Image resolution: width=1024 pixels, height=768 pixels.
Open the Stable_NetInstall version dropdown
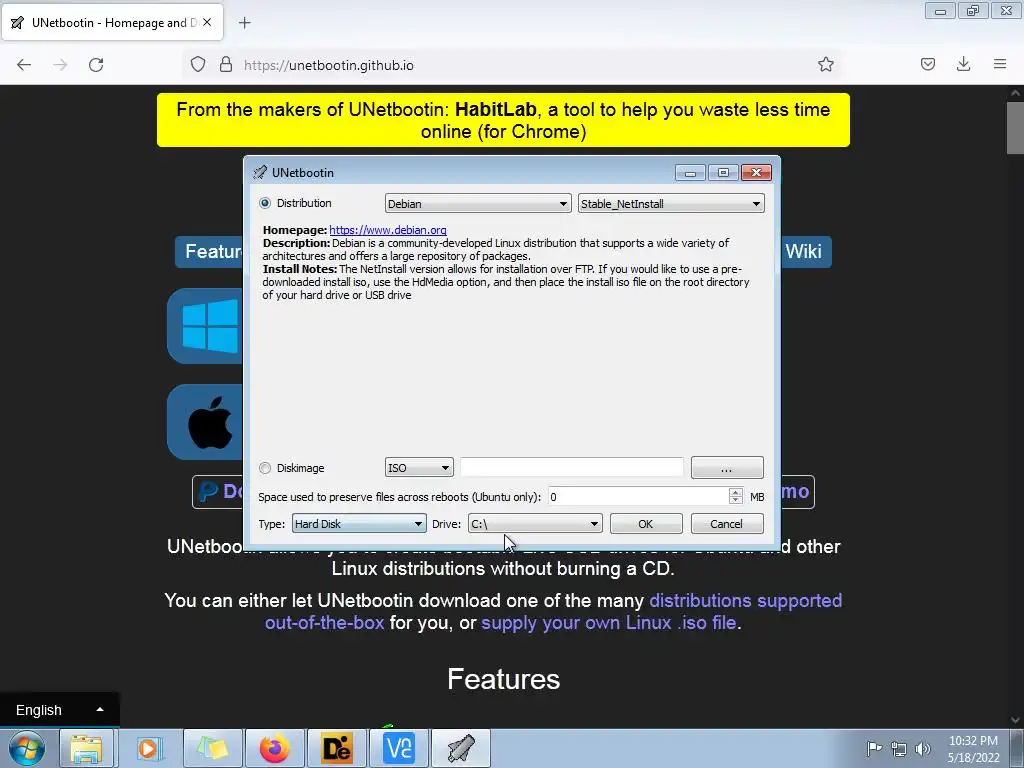click(671, 204)
